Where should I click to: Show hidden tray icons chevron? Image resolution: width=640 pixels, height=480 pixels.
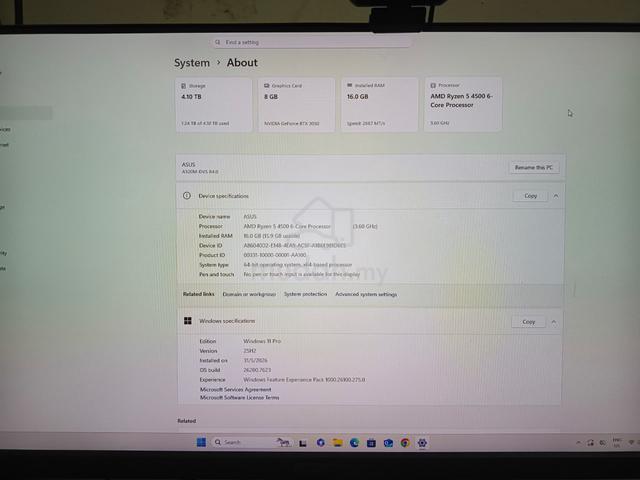click(x=578, y=442)
